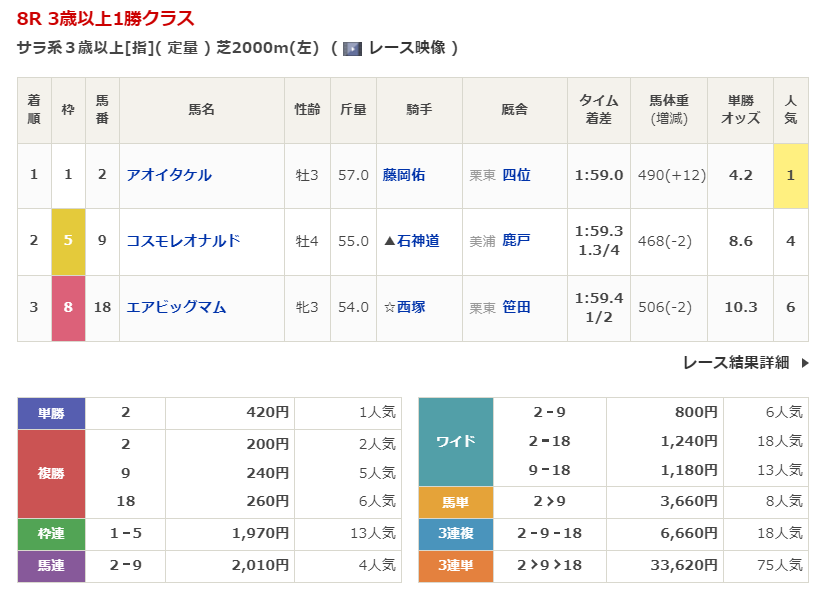Open trainer 笹田's profile
The height and width of the screenshot is (591, 825).
(516, 307)
